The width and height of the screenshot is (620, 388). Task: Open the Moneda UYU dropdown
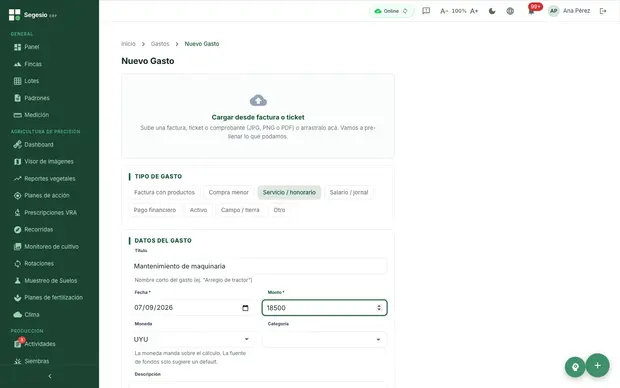191,339
